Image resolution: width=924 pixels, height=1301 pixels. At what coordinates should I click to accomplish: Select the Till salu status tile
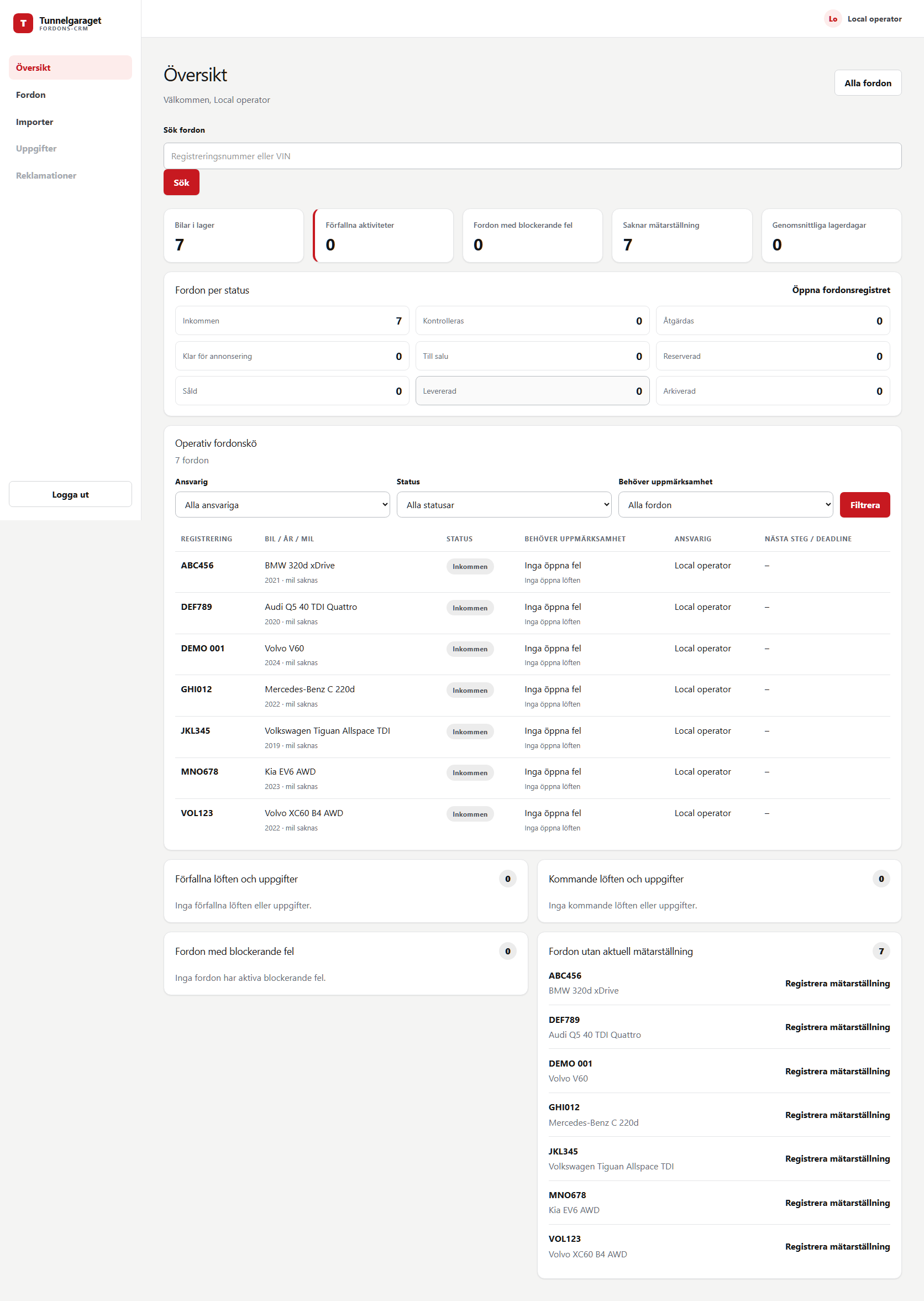(x=532, y=356)
